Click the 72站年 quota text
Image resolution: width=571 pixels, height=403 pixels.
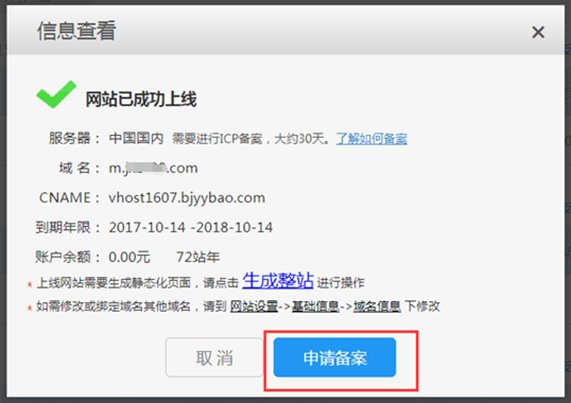coord(198,257)
